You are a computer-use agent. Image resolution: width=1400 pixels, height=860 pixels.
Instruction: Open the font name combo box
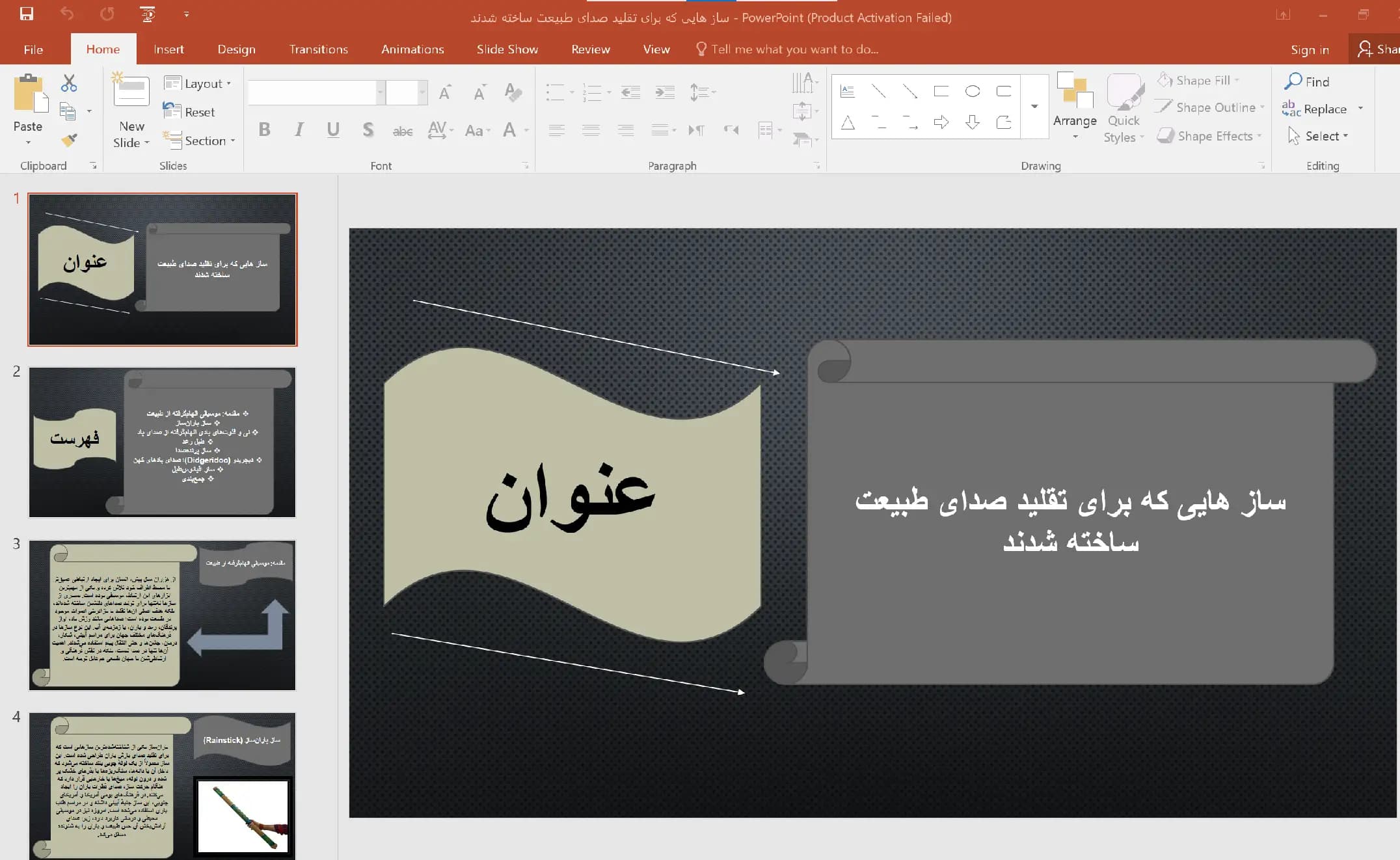coord(316,92)
